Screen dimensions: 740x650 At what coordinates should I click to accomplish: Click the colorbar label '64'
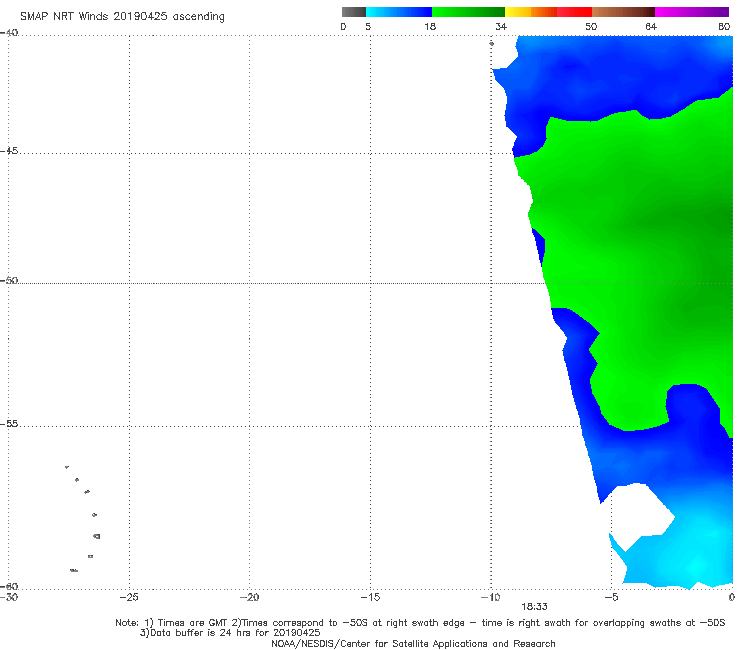point(651,27)
